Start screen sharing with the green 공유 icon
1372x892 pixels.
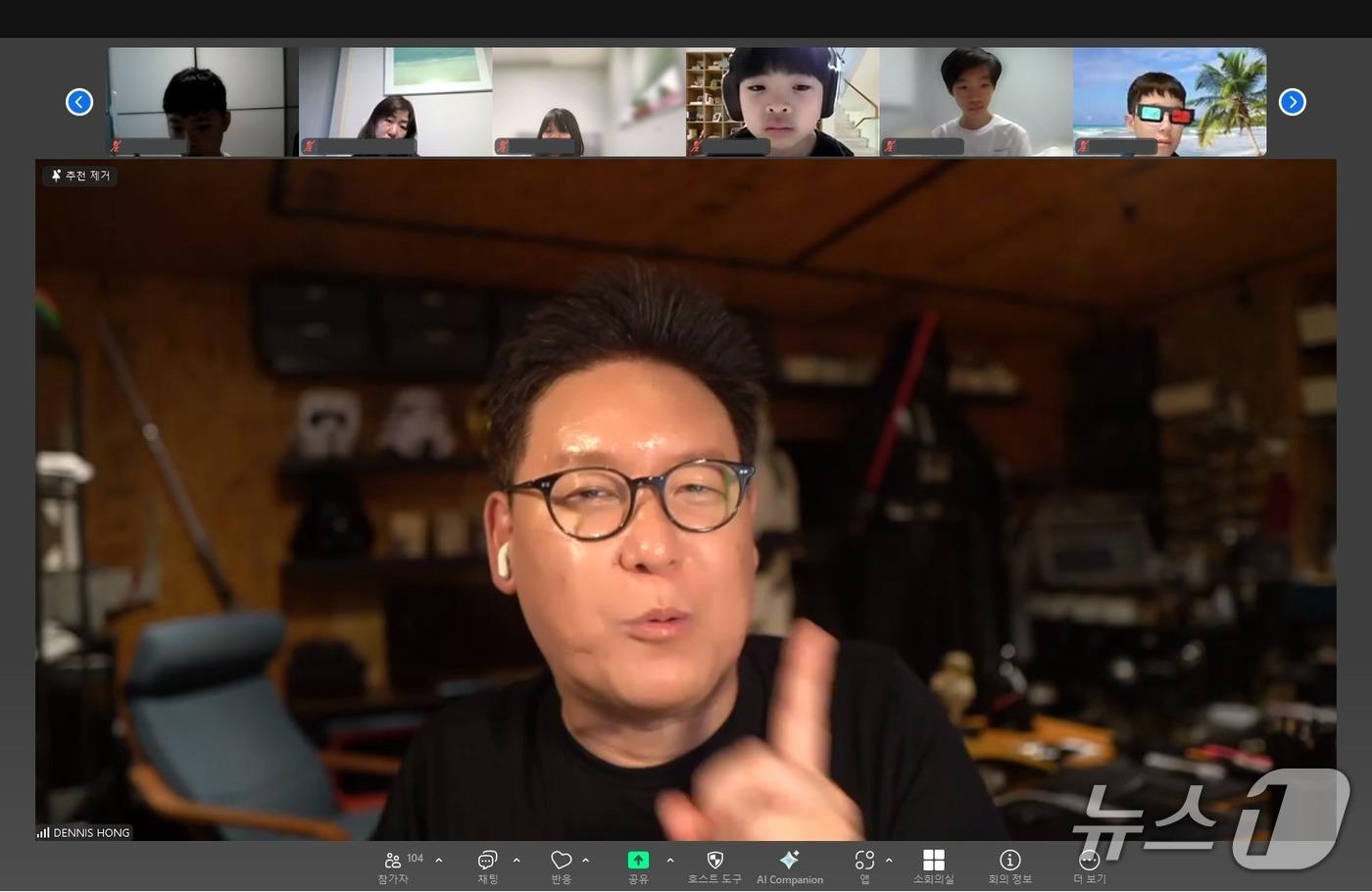637,861
